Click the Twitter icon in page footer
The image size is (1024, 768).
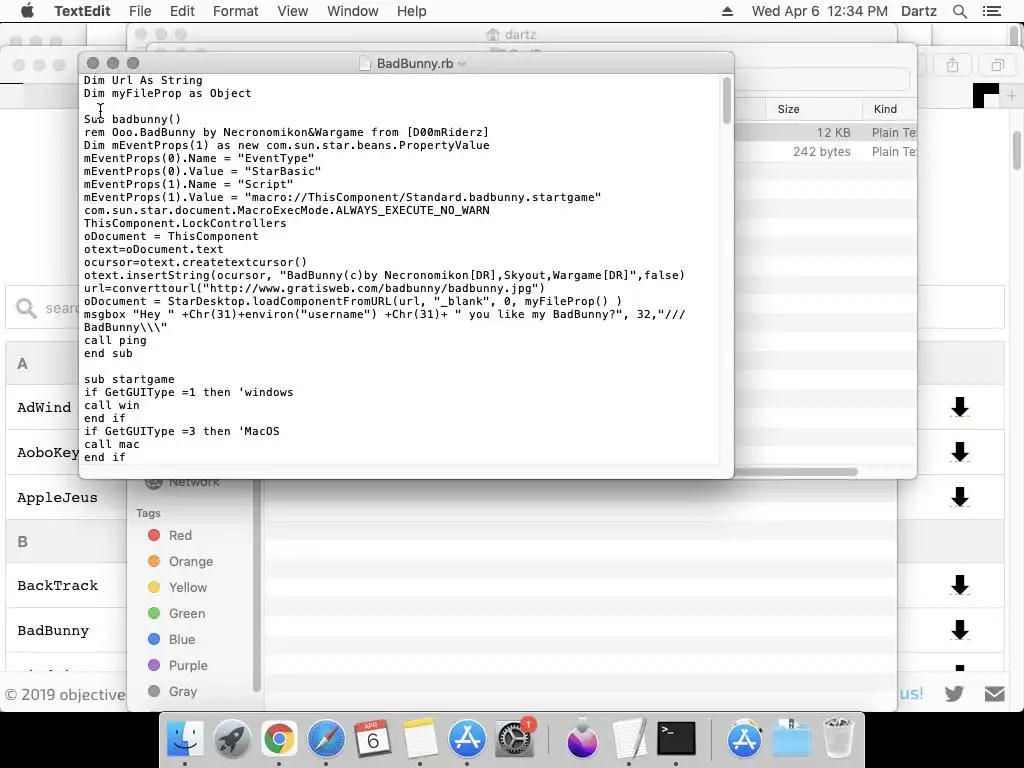pos(954,694)
